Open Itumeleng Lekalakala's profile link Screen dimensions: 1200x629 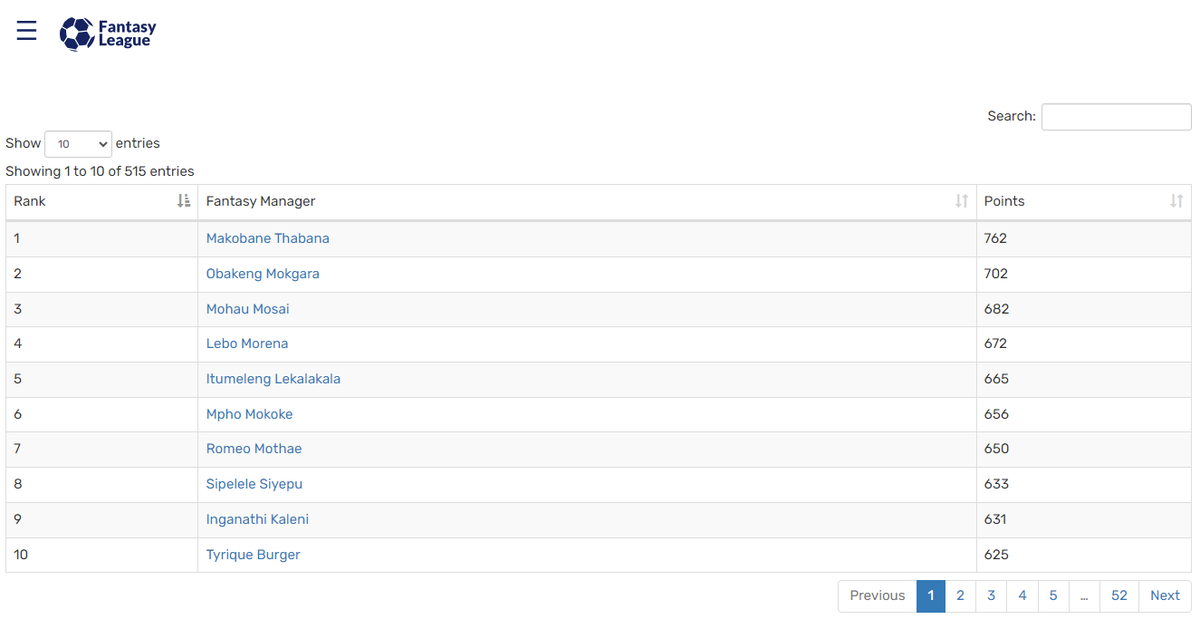pos(273,379)
